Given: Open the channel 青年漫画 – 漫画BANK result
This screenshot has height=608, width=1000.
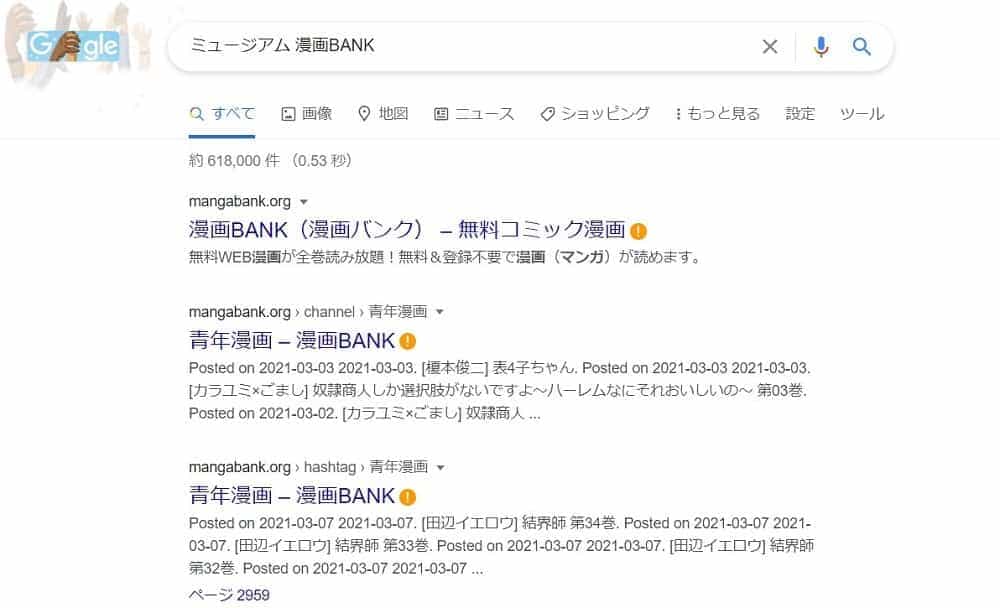Looking at the screenshot, I should coord(292,340).
